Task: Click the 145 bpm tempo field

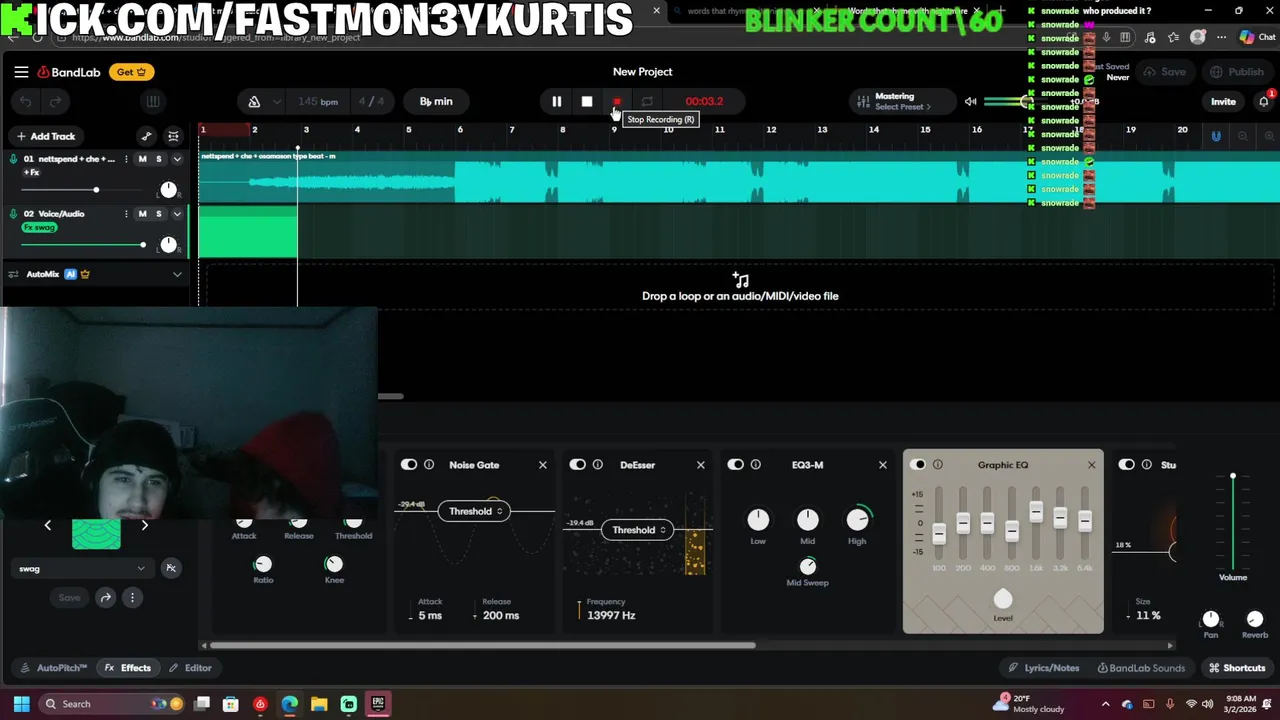Action: click(318, 101)
